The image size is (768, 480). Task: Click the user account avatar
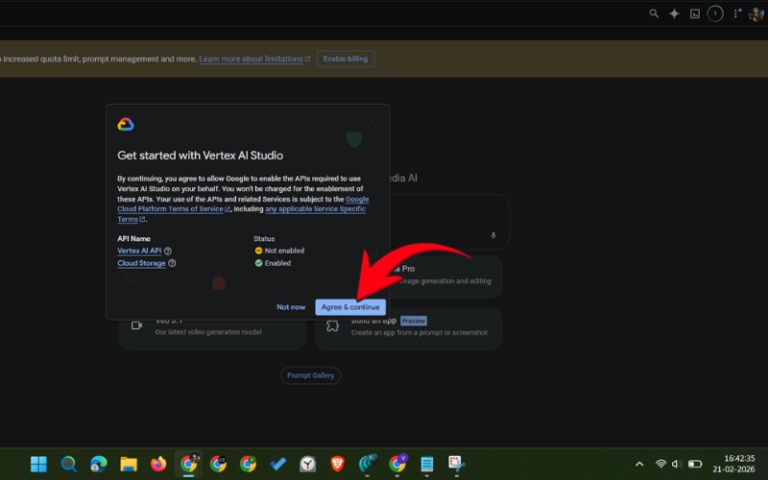pyautogui.click(x=756, y=14)
